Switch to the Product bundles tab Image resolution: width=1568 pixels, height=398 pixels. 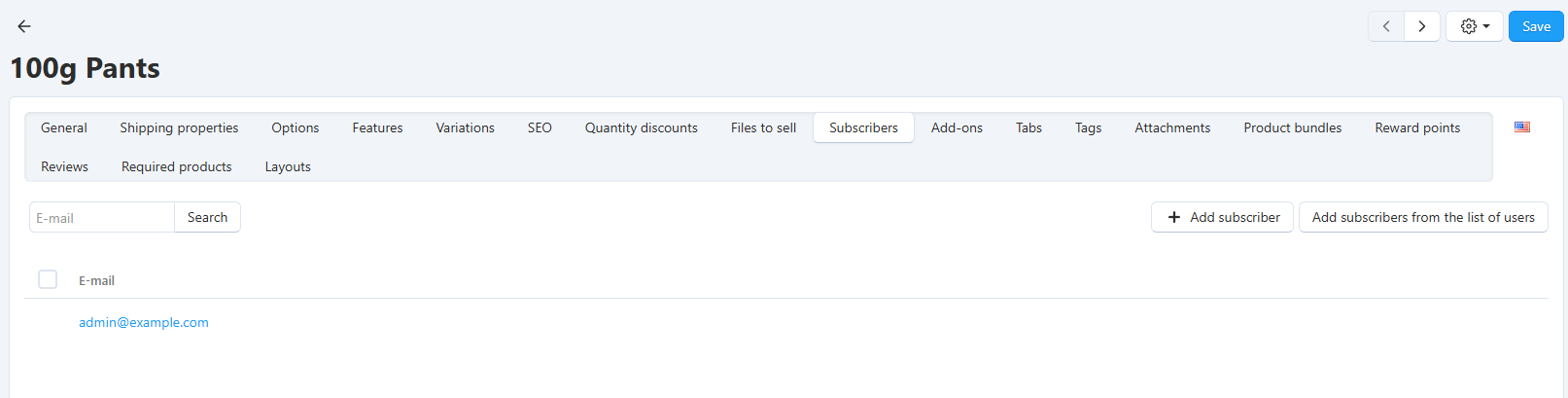click(1292, 127)
